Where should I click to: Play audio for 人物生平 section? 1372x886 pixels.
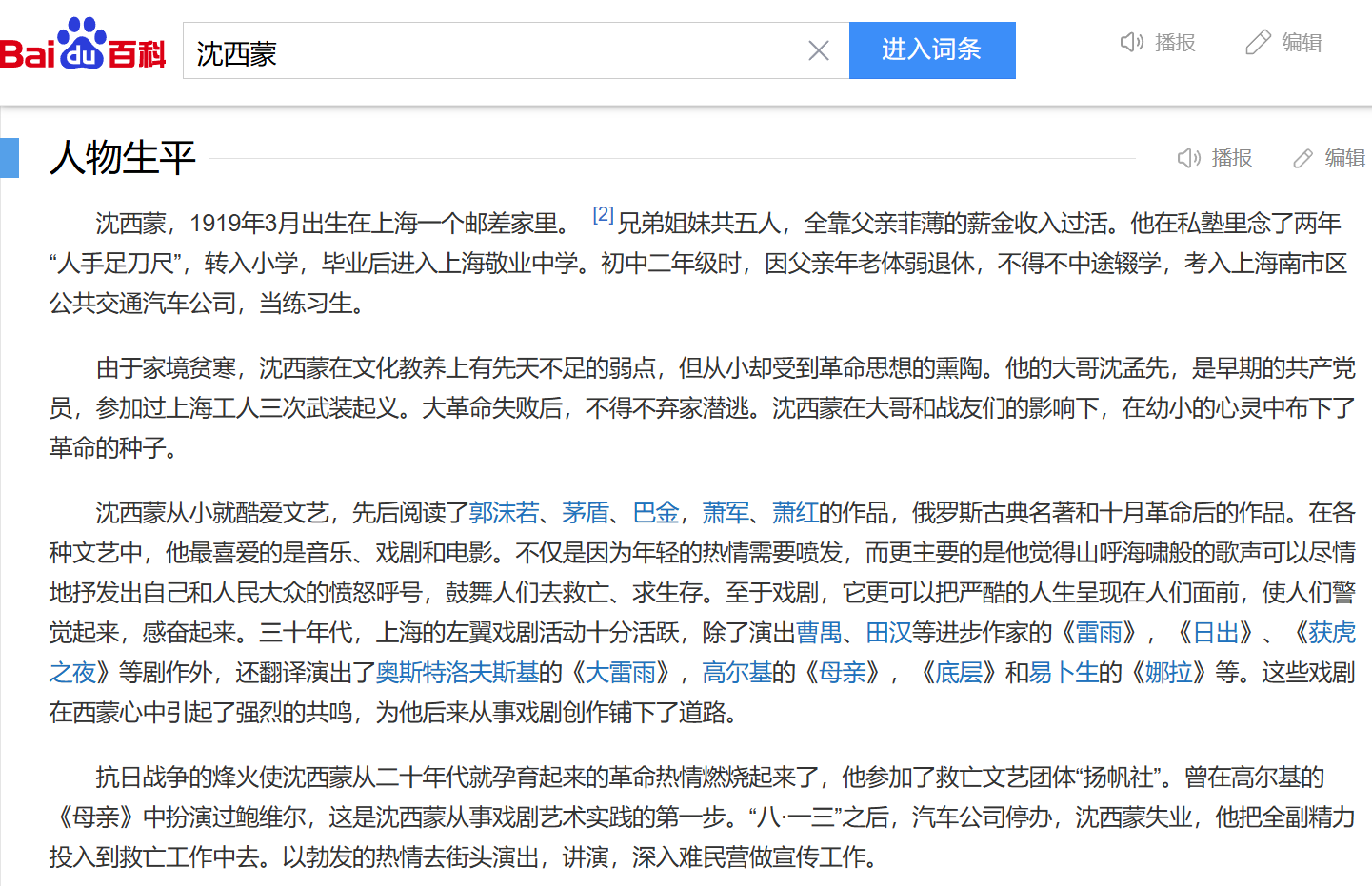[x=1189, y=158]
